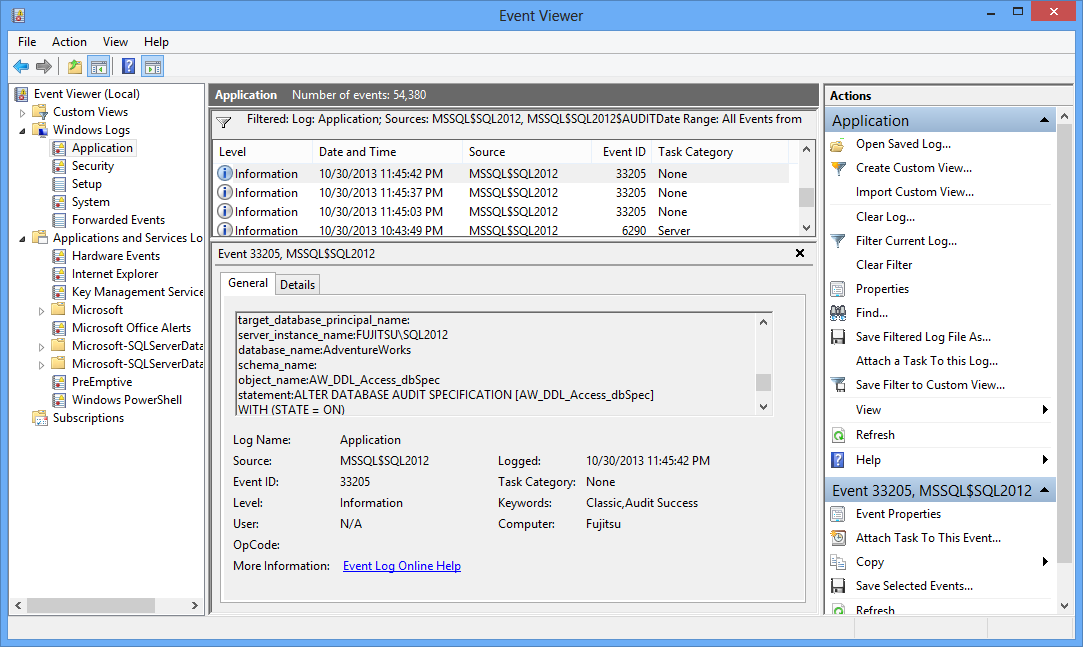Select the Application log in tree
The width and height of the screenshot is (1083, 647).
click(102, 148)
